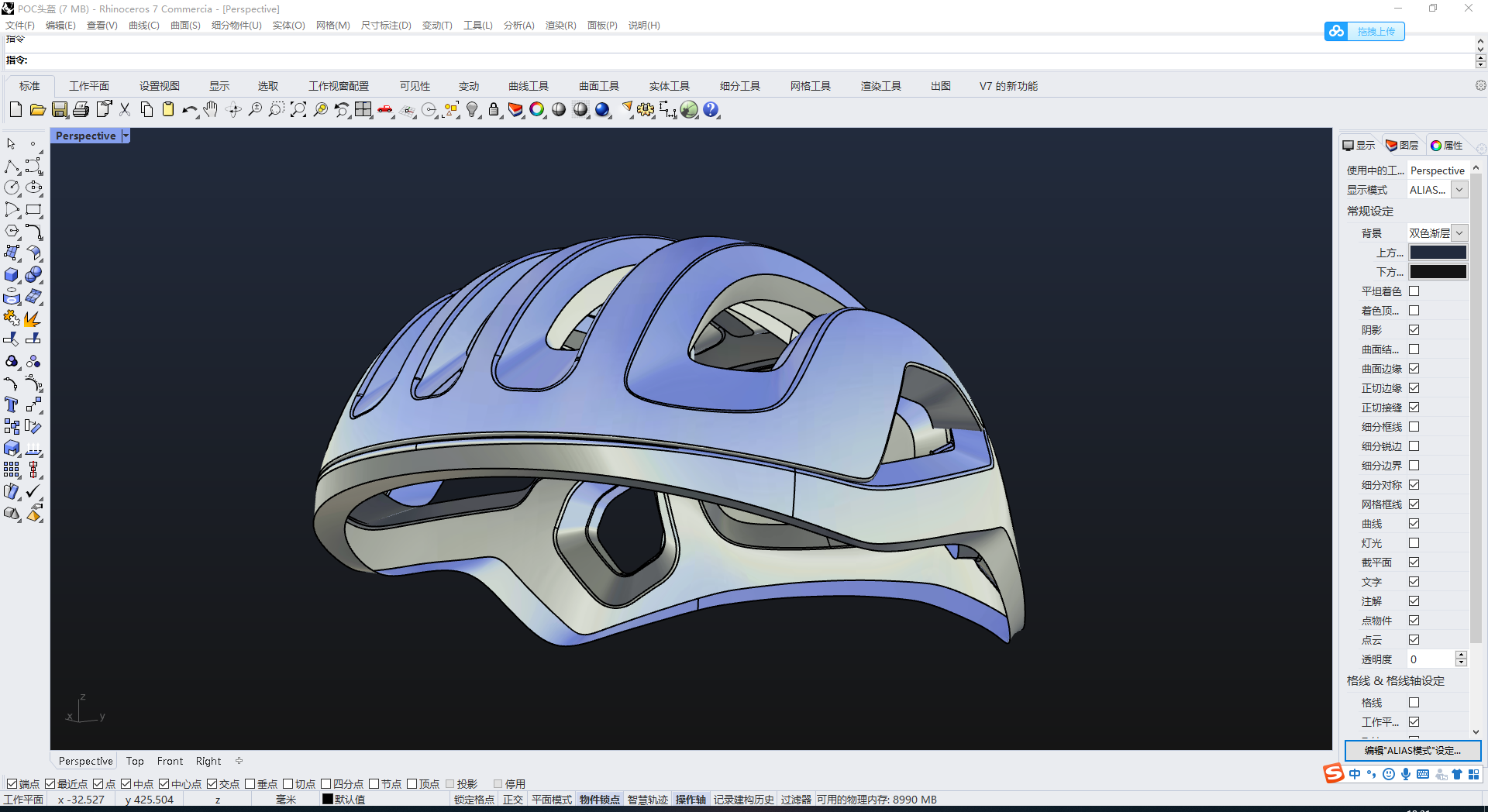The image size is (1488, 812).
Task: Open the 渲染(R) menu
Action: (x=560, y=25)
